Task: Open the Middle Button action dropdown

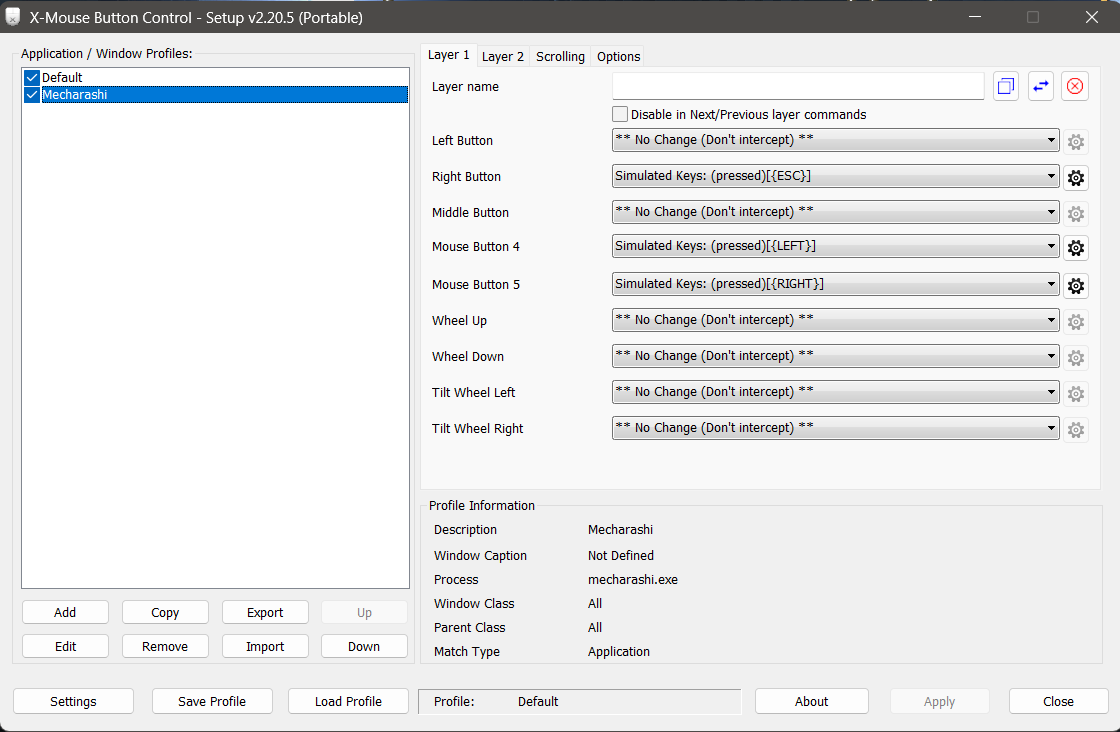Action: 835,212
